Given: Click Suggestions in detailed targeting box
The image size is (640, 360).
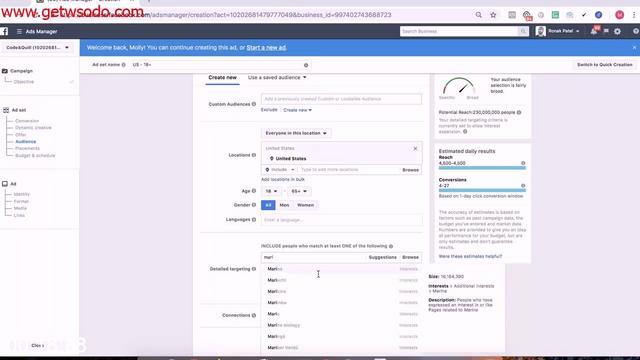Looking at the screenshot, I should (x=382, y=258).
